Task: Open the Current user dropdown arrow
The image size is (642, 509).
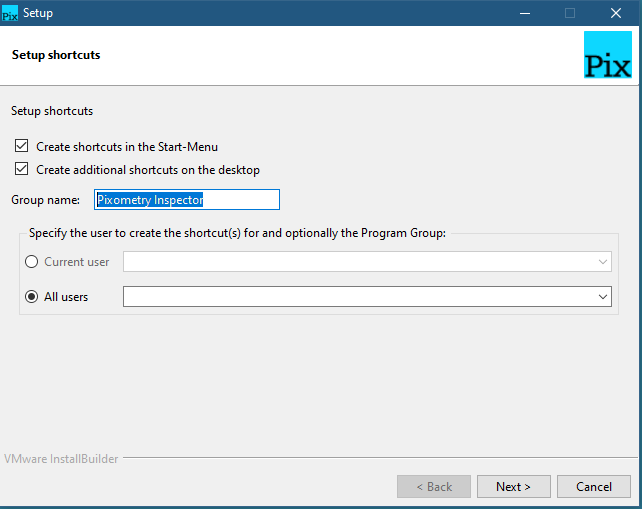Action: 602,261
